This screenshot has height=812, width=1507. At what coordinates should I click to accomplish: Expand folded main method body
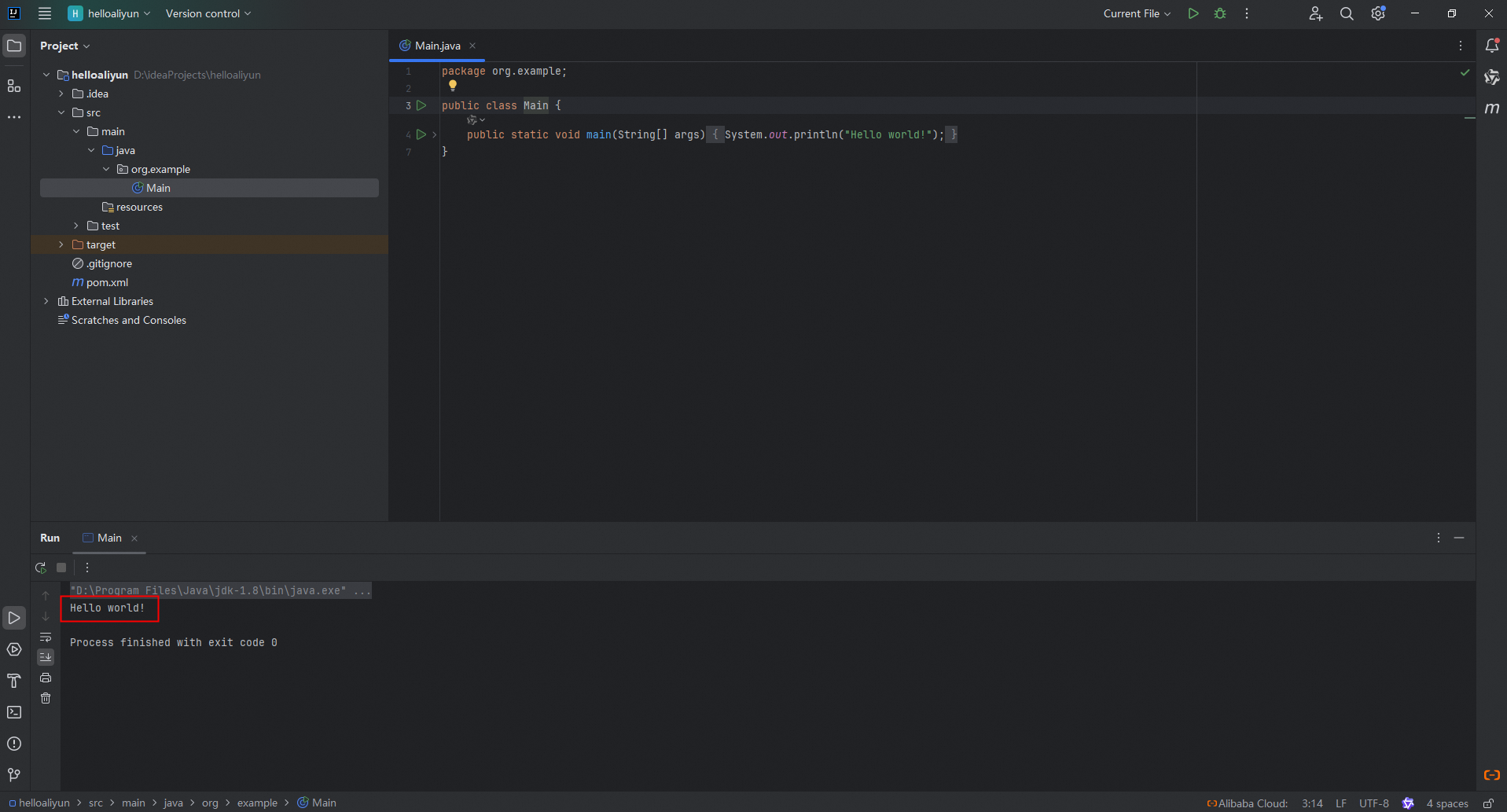click(434, 134)
